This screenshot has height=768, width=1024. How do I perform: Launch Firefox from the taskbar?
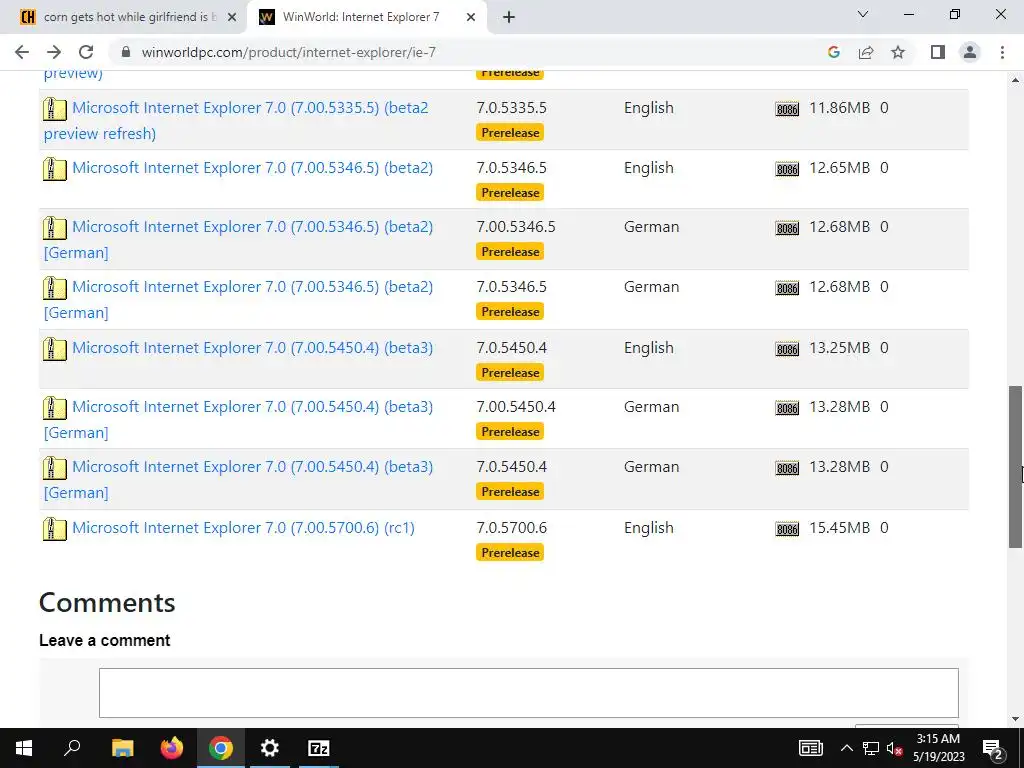[172, 748]
